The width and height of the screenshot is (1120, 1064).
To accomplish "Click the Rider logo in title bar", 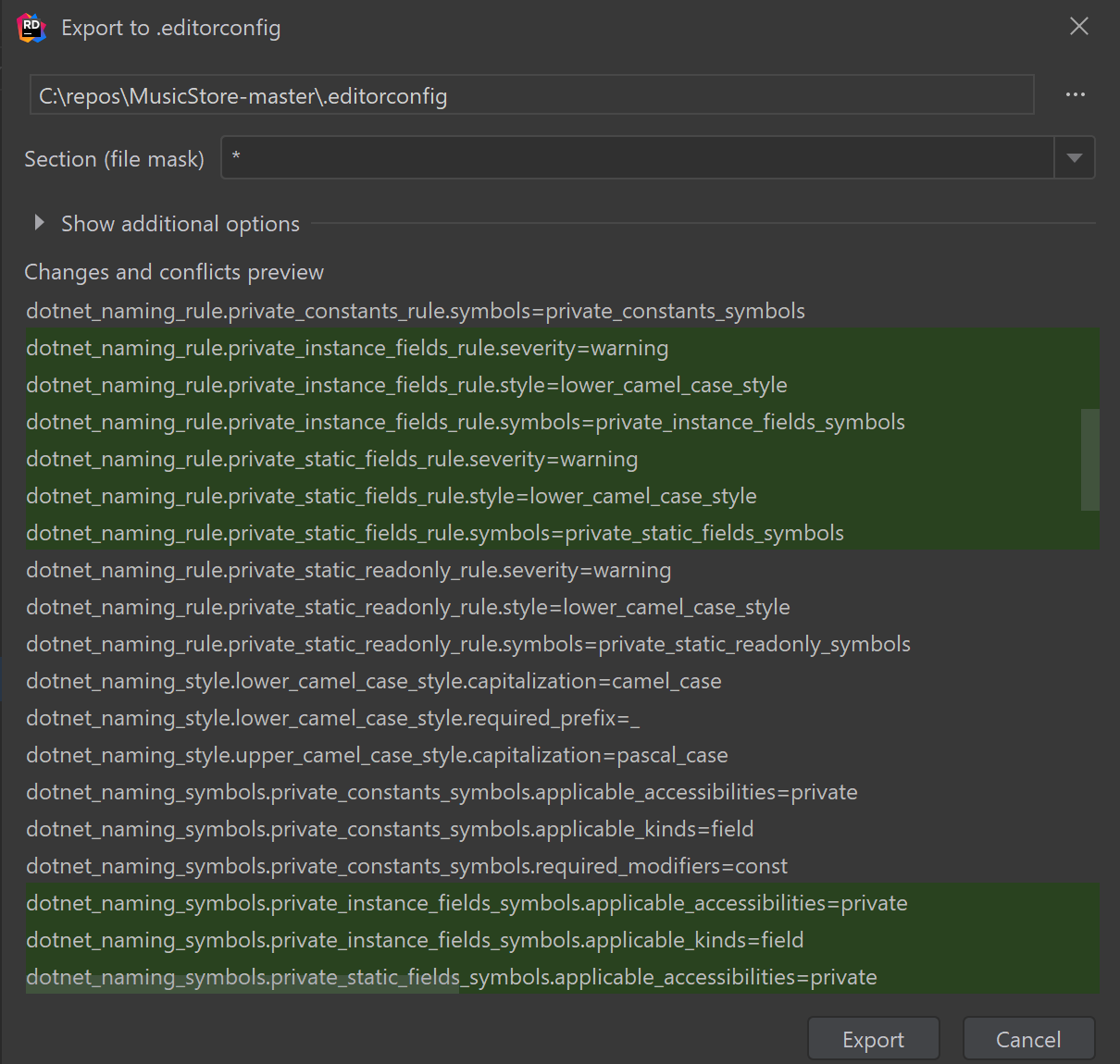I will point(31,28).
